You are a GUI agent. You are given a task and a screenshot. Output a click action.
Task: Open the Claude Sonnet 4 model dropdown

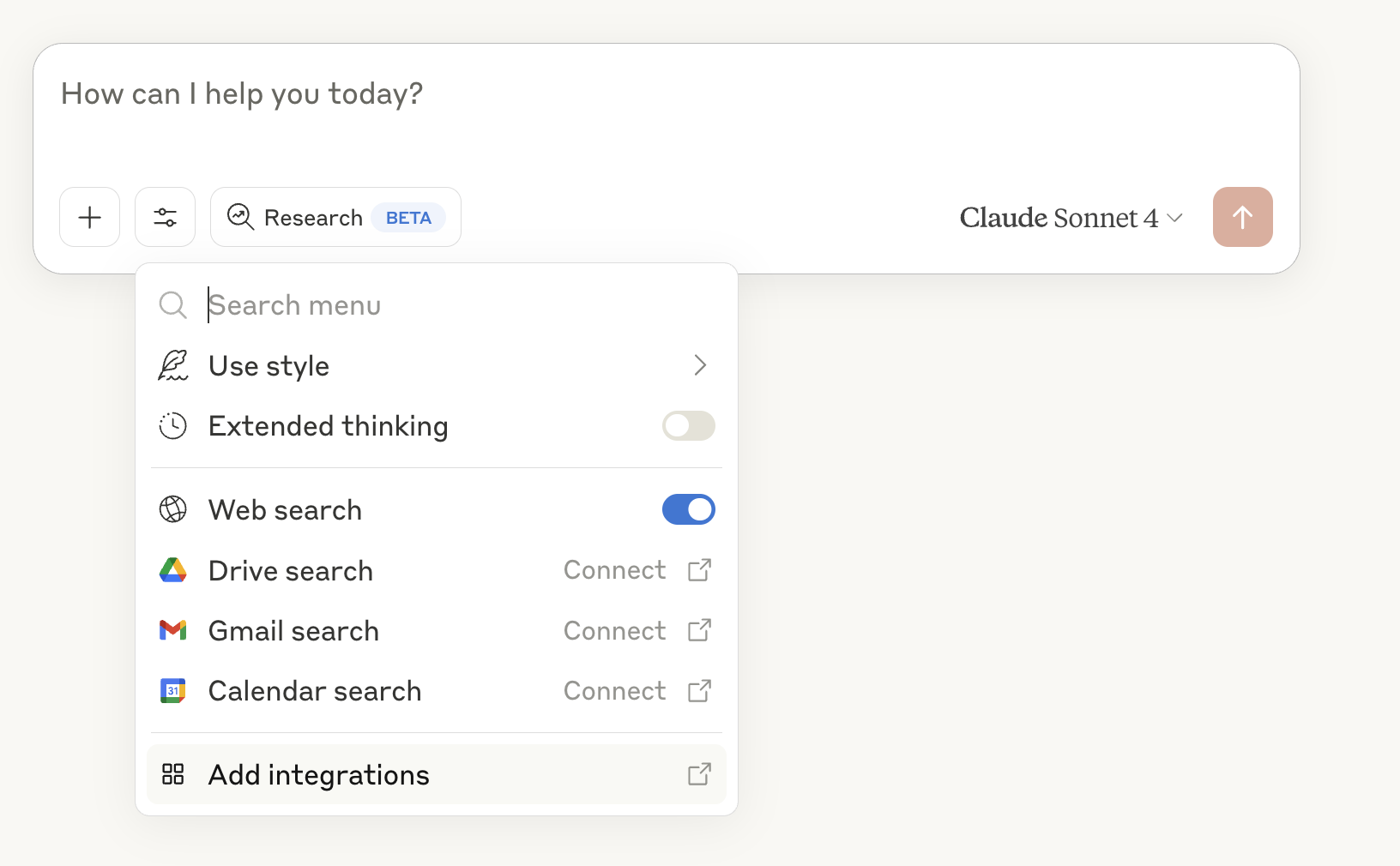tap(1071, 218)
